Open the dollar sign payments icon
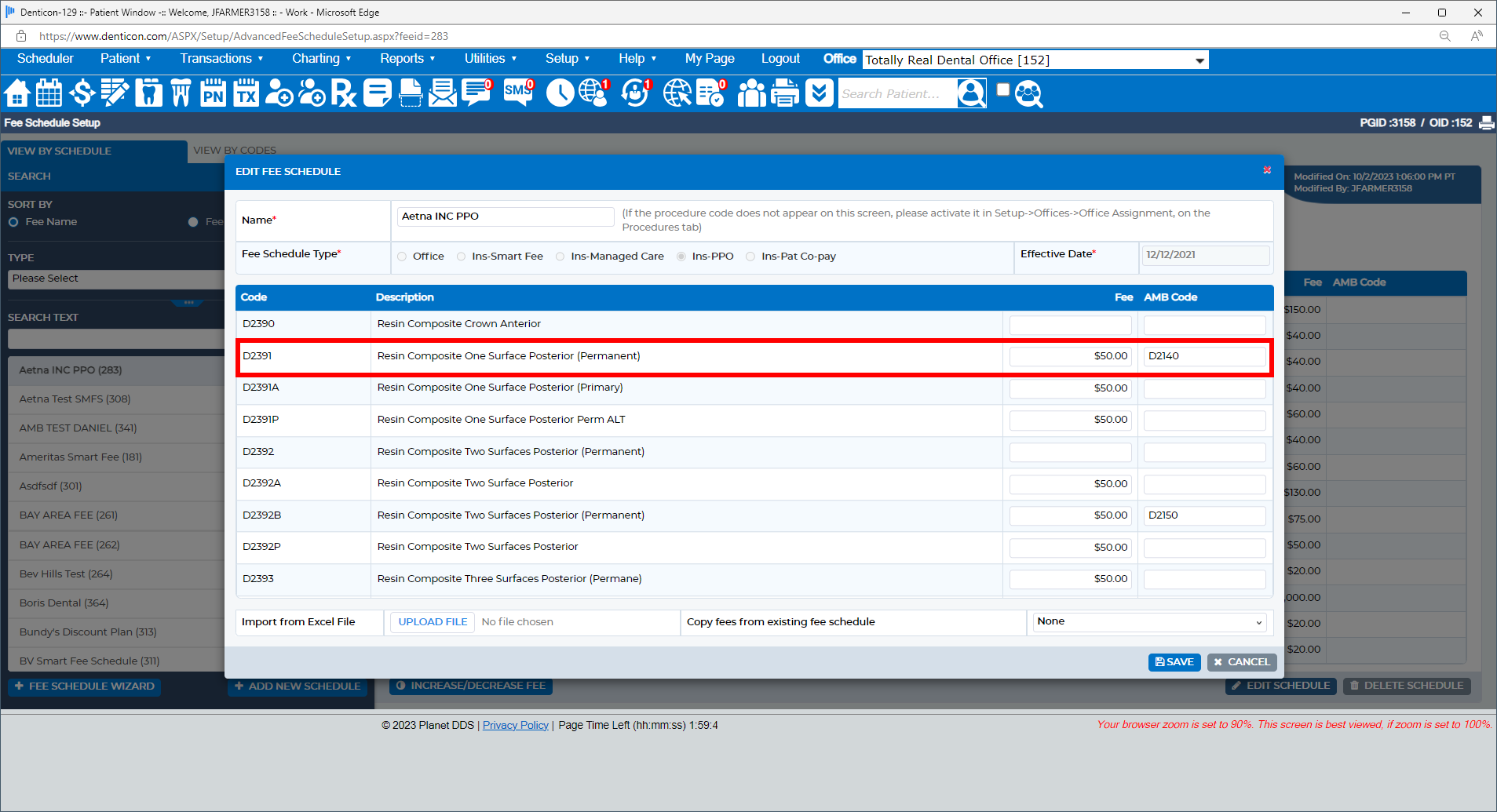Screen dimensions: 1497x812 point(82,93)
